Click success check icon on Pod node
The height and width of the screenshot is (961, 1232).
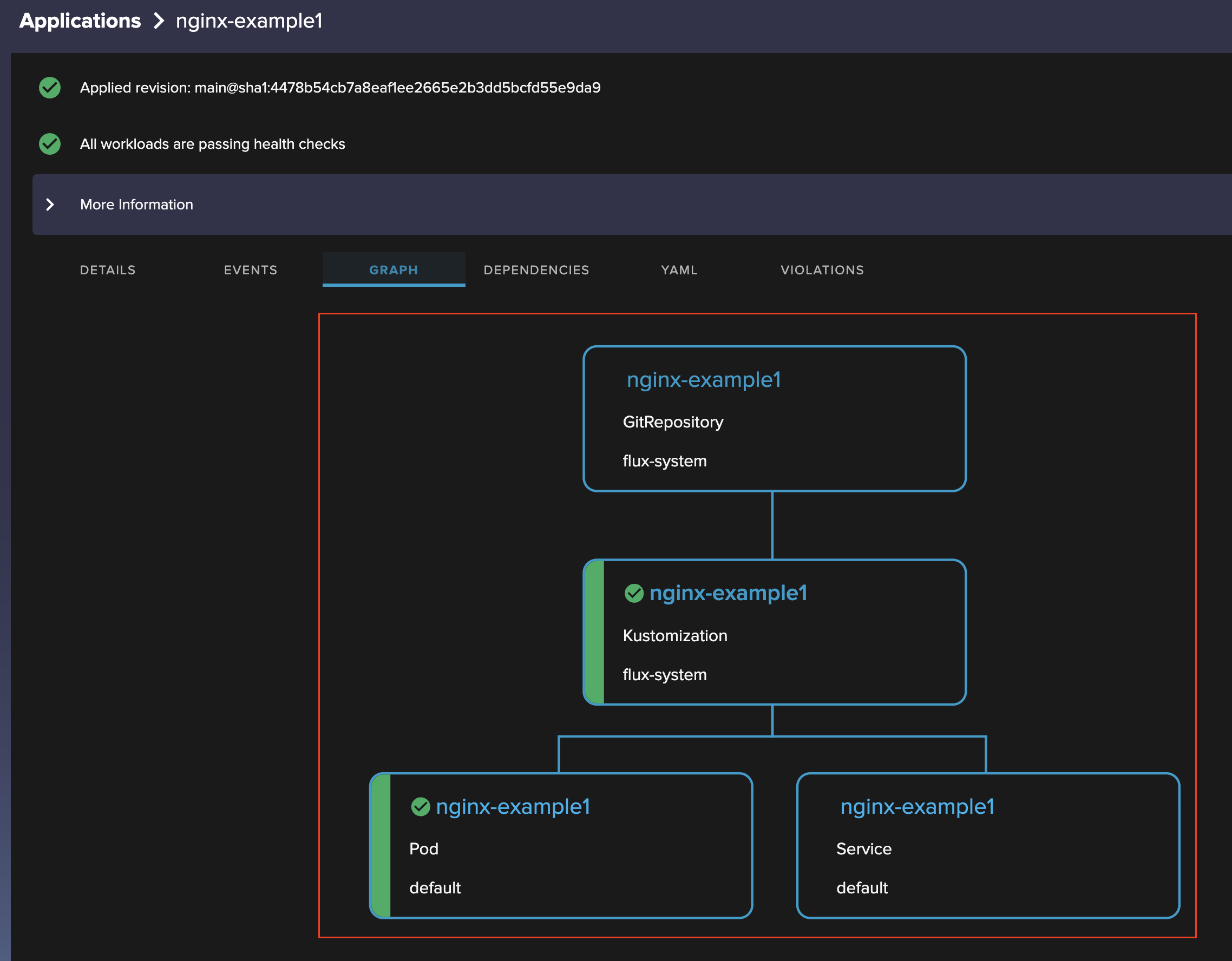(x=420, y=806)
